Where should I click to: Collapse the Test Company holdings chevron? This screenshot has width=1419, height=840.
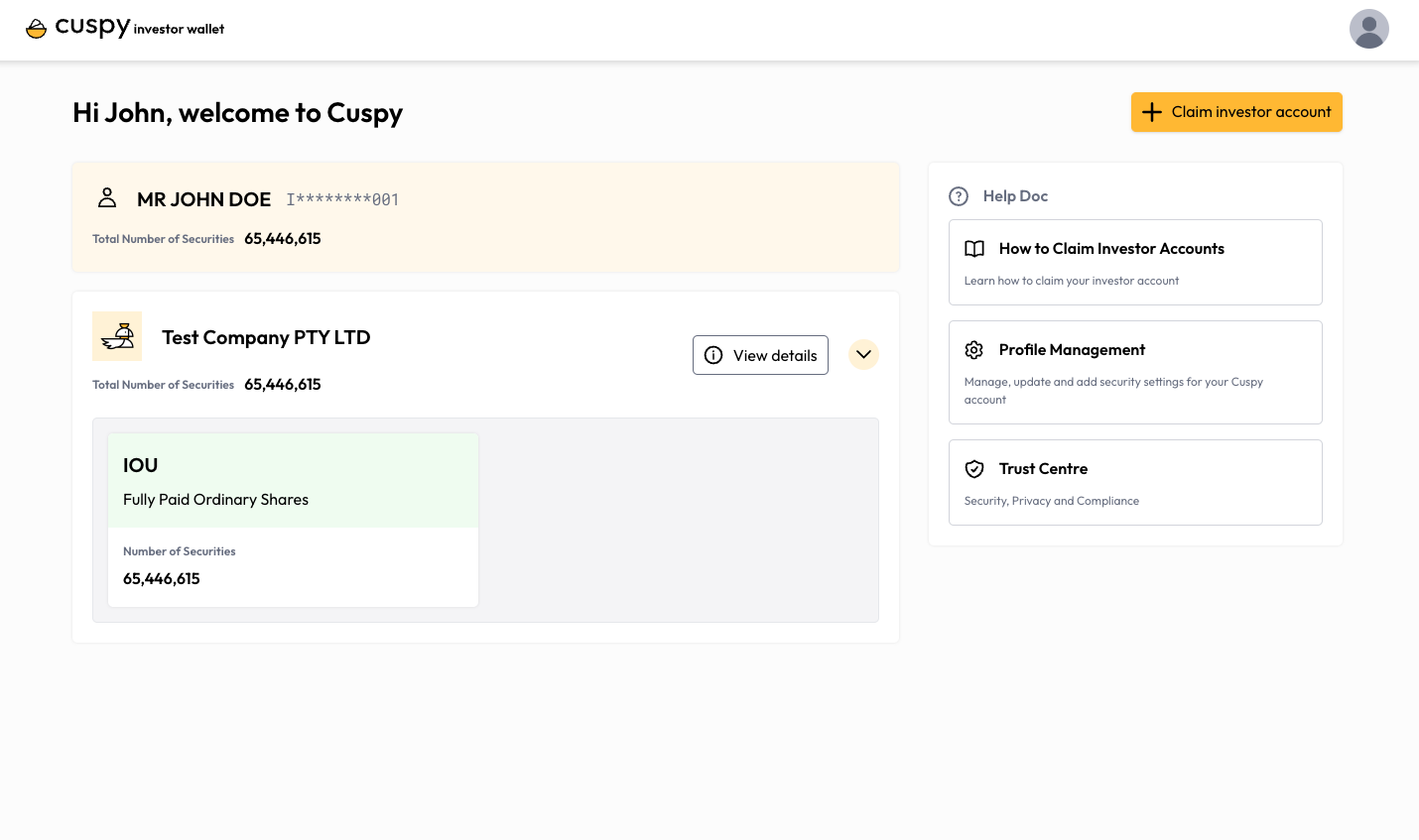point(863,354)
